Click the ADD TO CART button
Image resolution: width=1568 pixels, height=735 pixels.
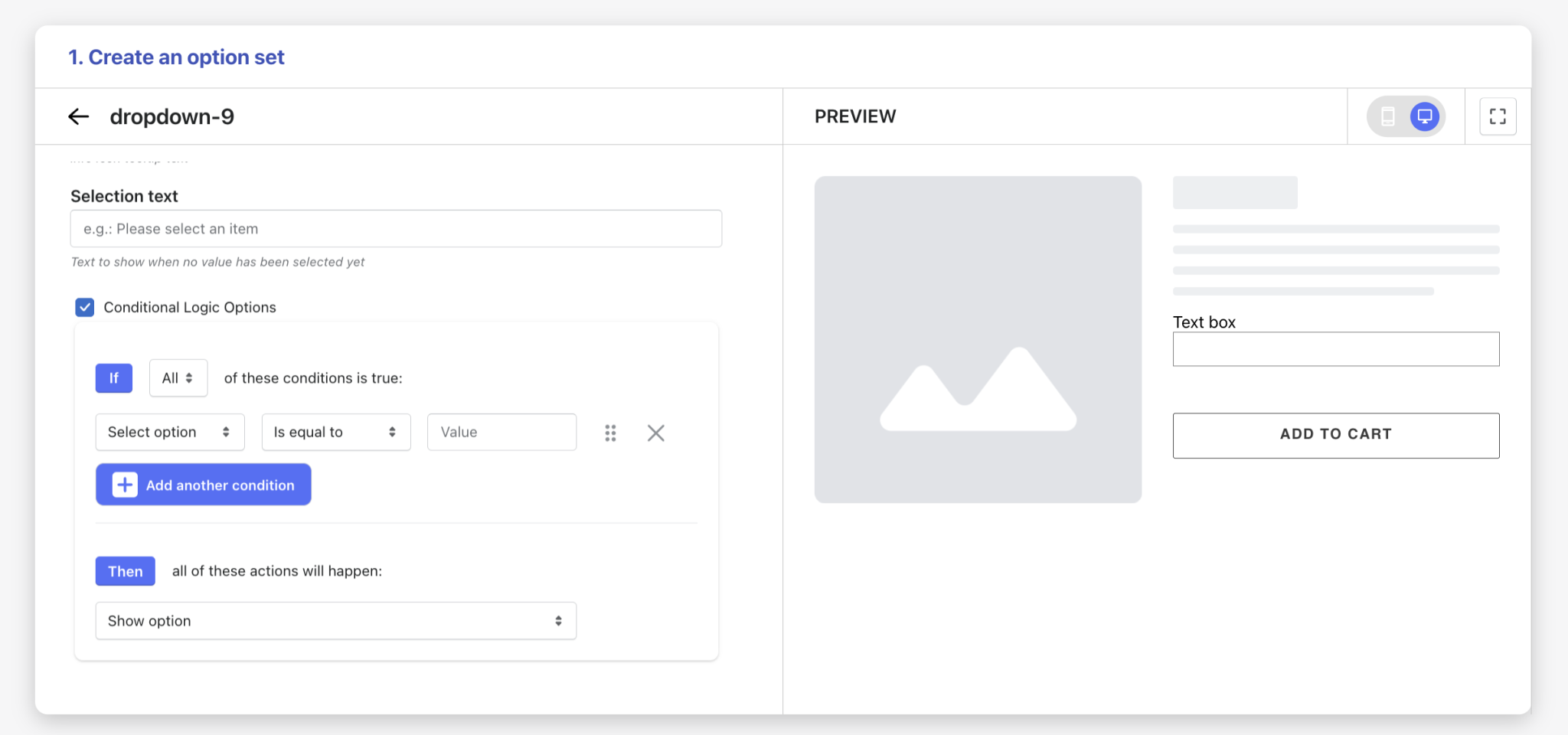[1335, 435]
